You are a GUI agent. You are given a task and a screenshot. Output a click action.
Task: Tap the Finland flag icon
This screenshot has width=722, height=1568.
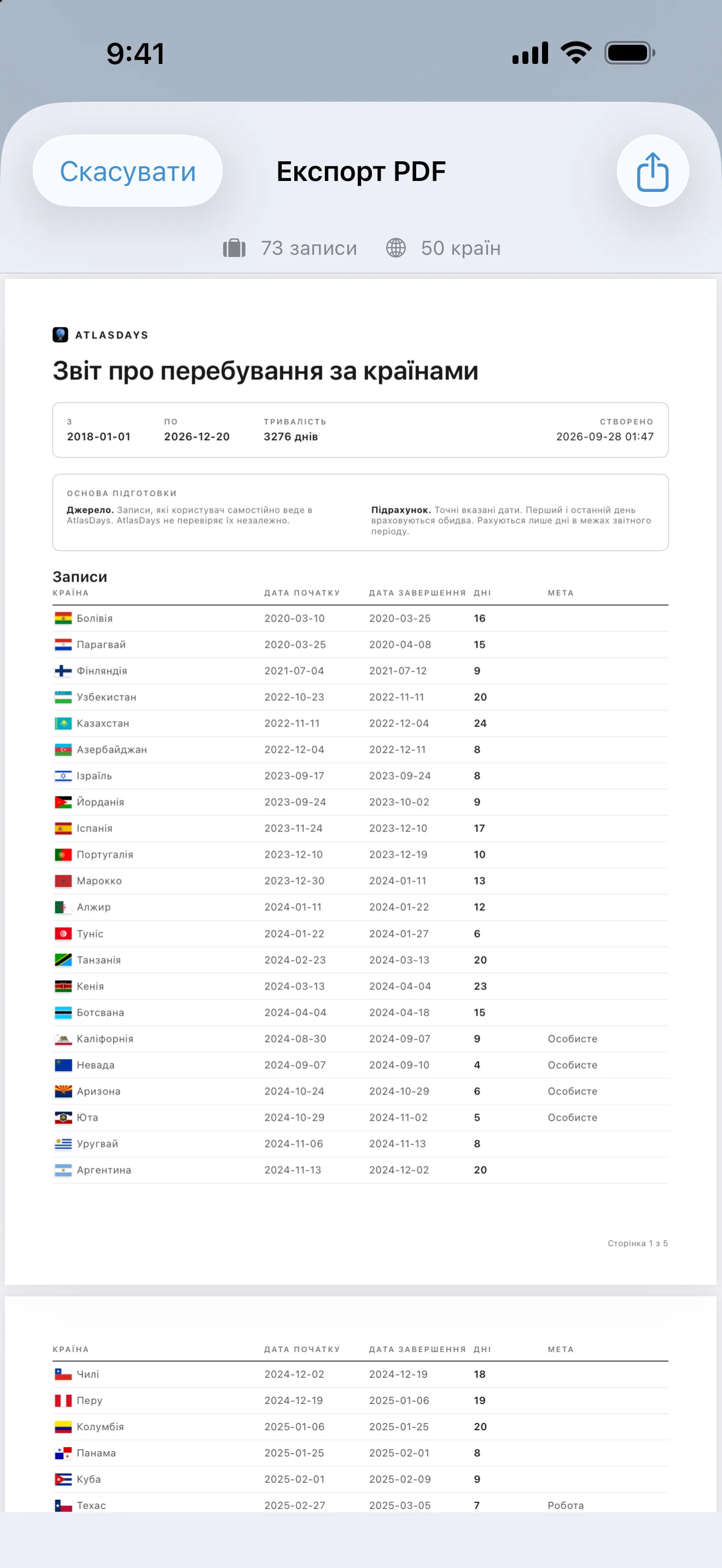pyautogui.click(x=63, y=671)
